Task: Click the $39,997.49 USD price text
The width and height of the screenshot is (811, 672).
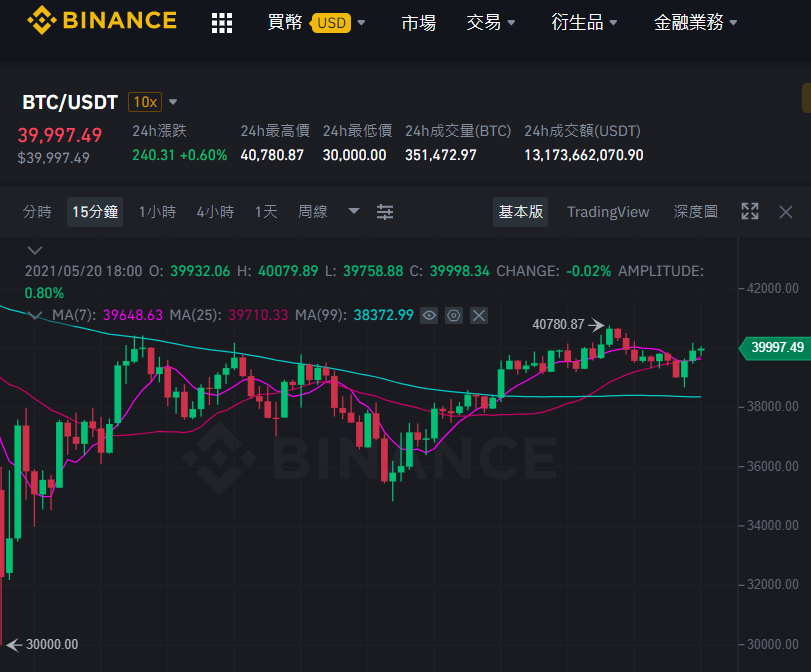Action: 53,158
